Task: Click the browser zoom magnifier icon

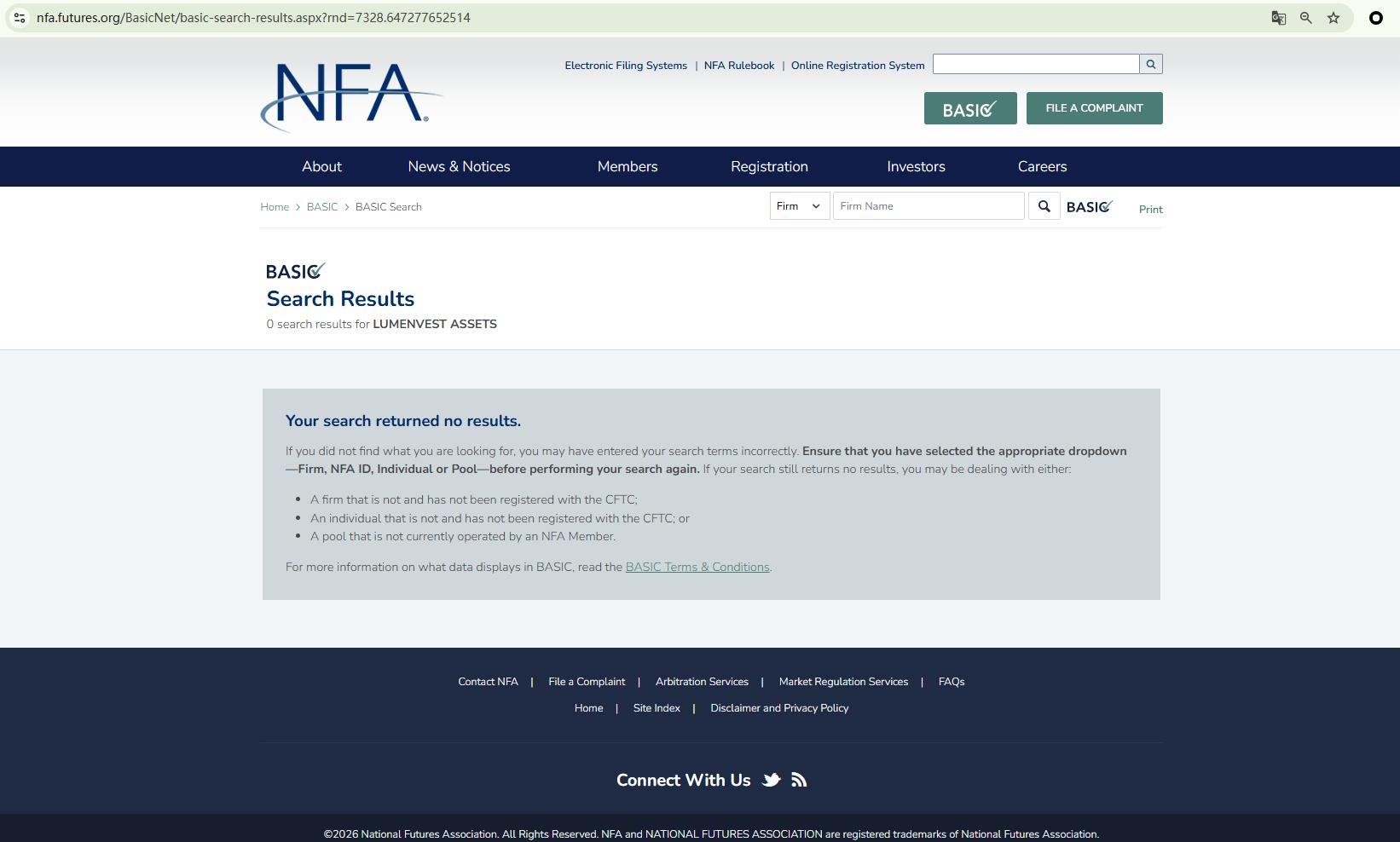Action: [1305, 18]
